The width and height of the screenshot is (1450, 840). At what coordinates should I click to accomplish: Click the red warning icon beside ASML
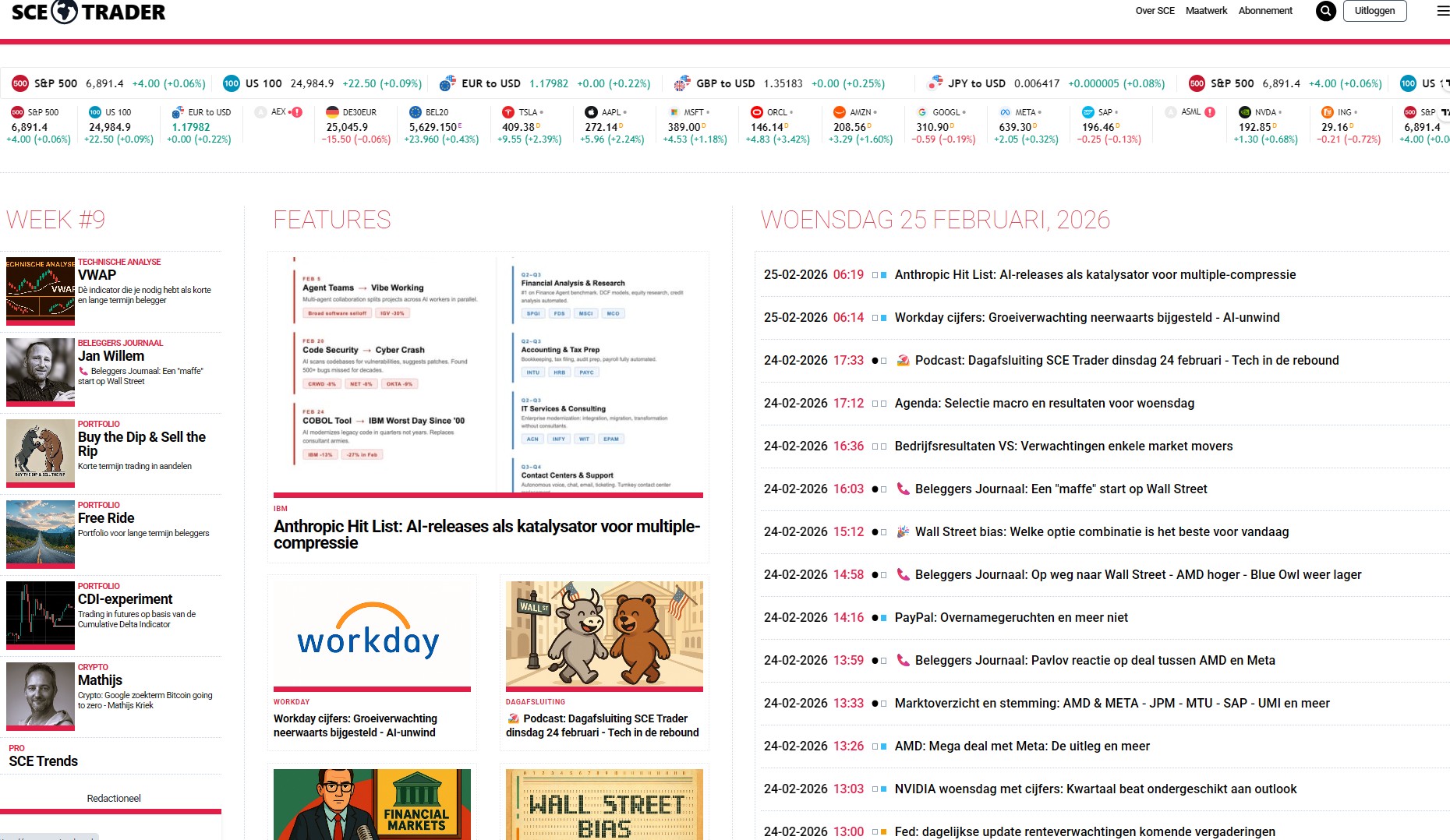[1210, 112]
